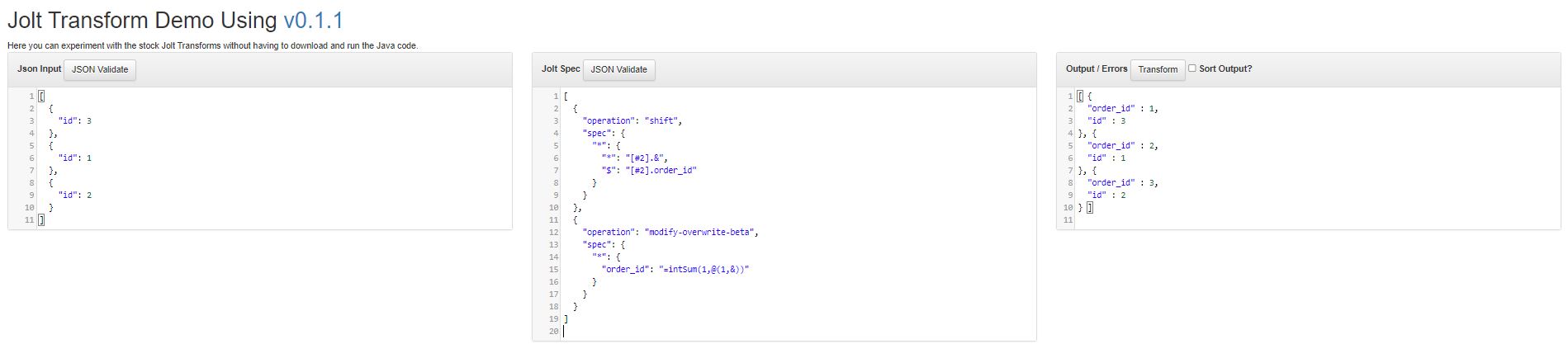Click "id" : 3 line in Output panel
This screenshot has width=1568, height=344.
point(1106,120)
